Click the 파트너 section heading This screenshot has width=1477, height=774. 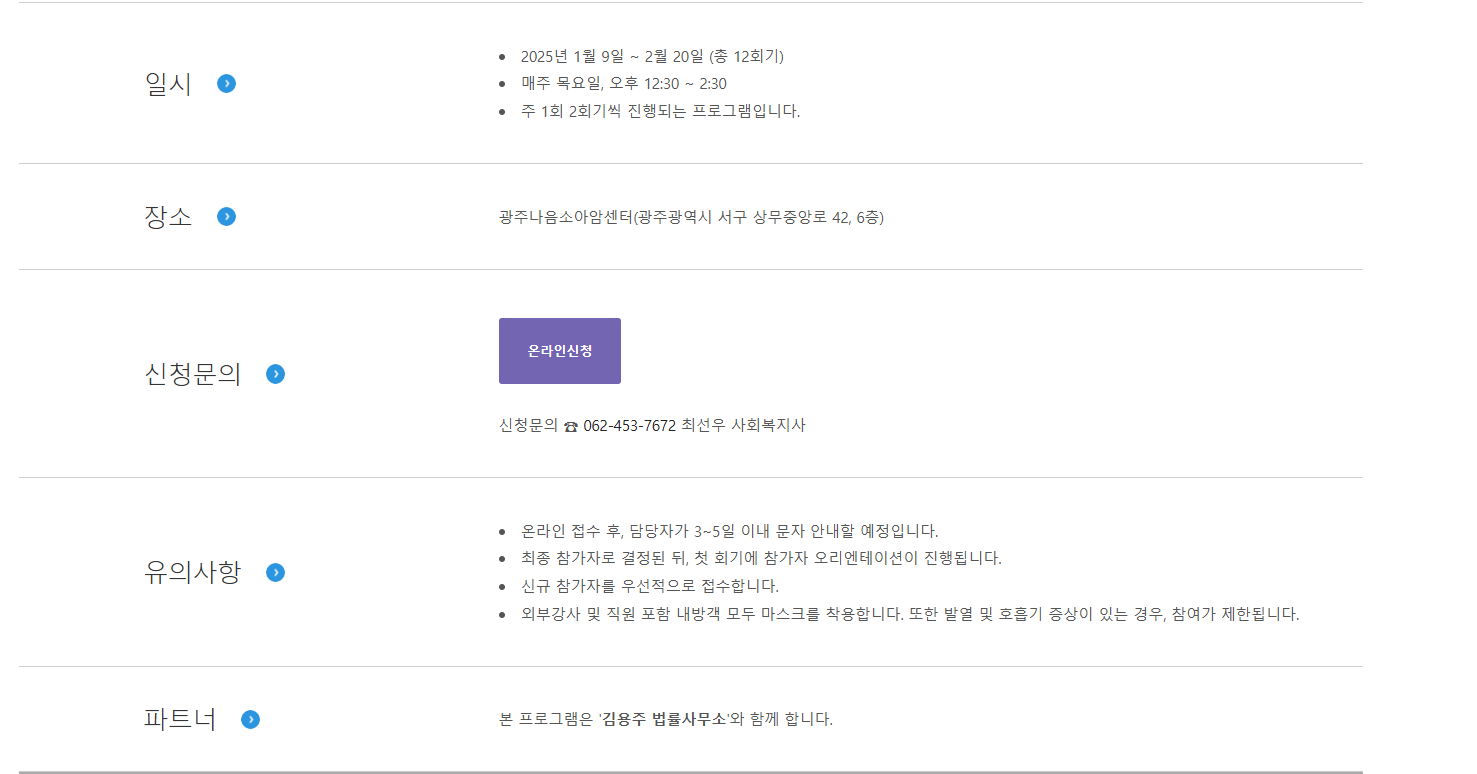180,720
